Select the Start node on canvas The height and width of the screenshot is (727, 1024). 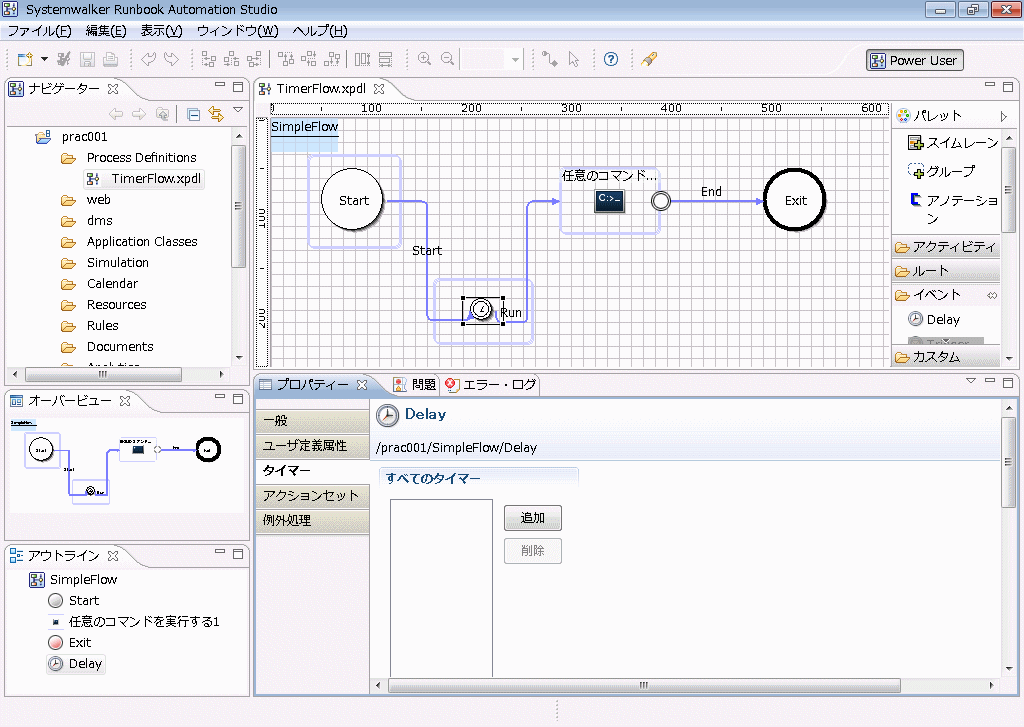point(353,200)
